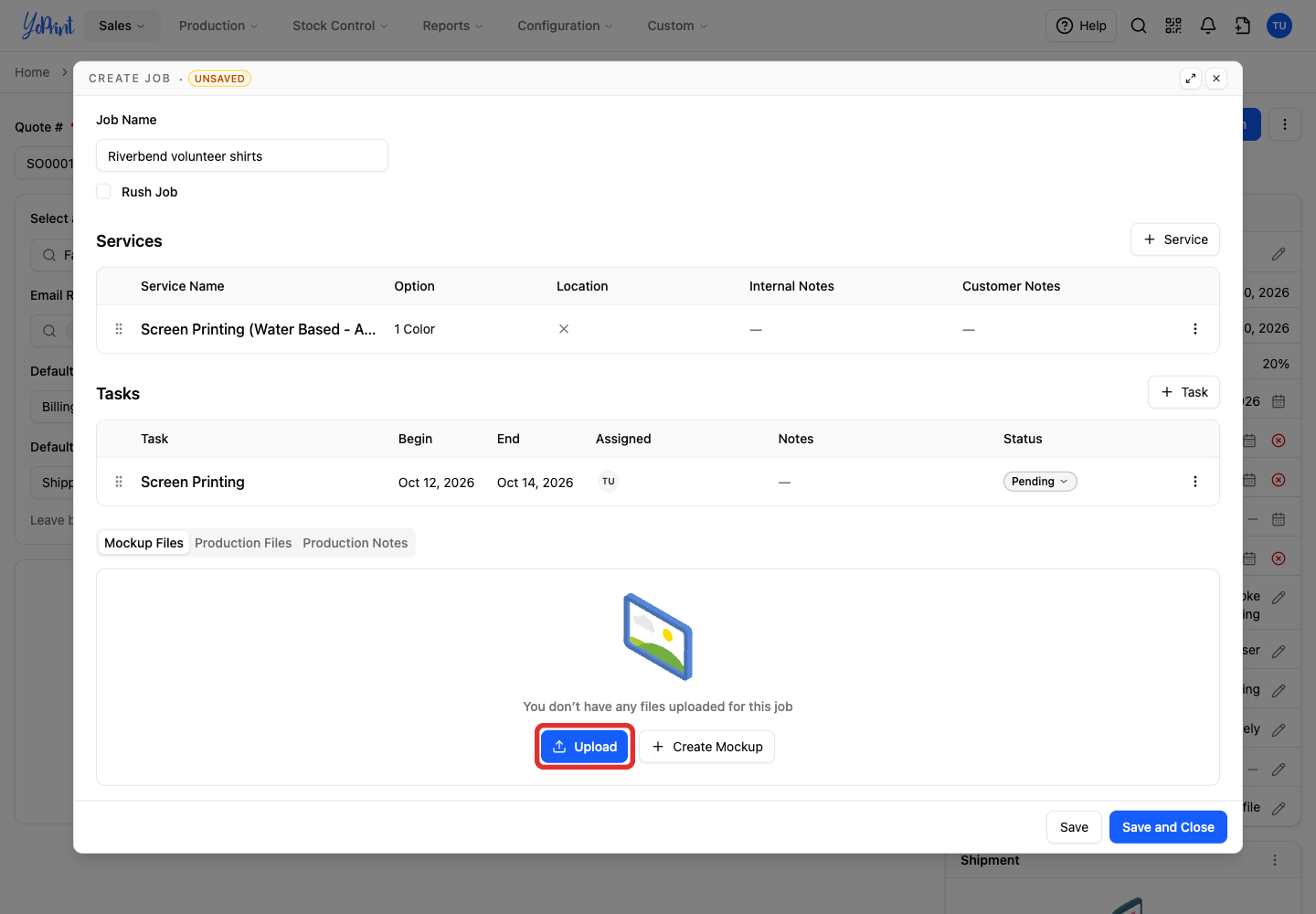Click the Screen Printing (Water Based) service name
The width and height of the screenshot is (1316, 914).
click(259, 329)
